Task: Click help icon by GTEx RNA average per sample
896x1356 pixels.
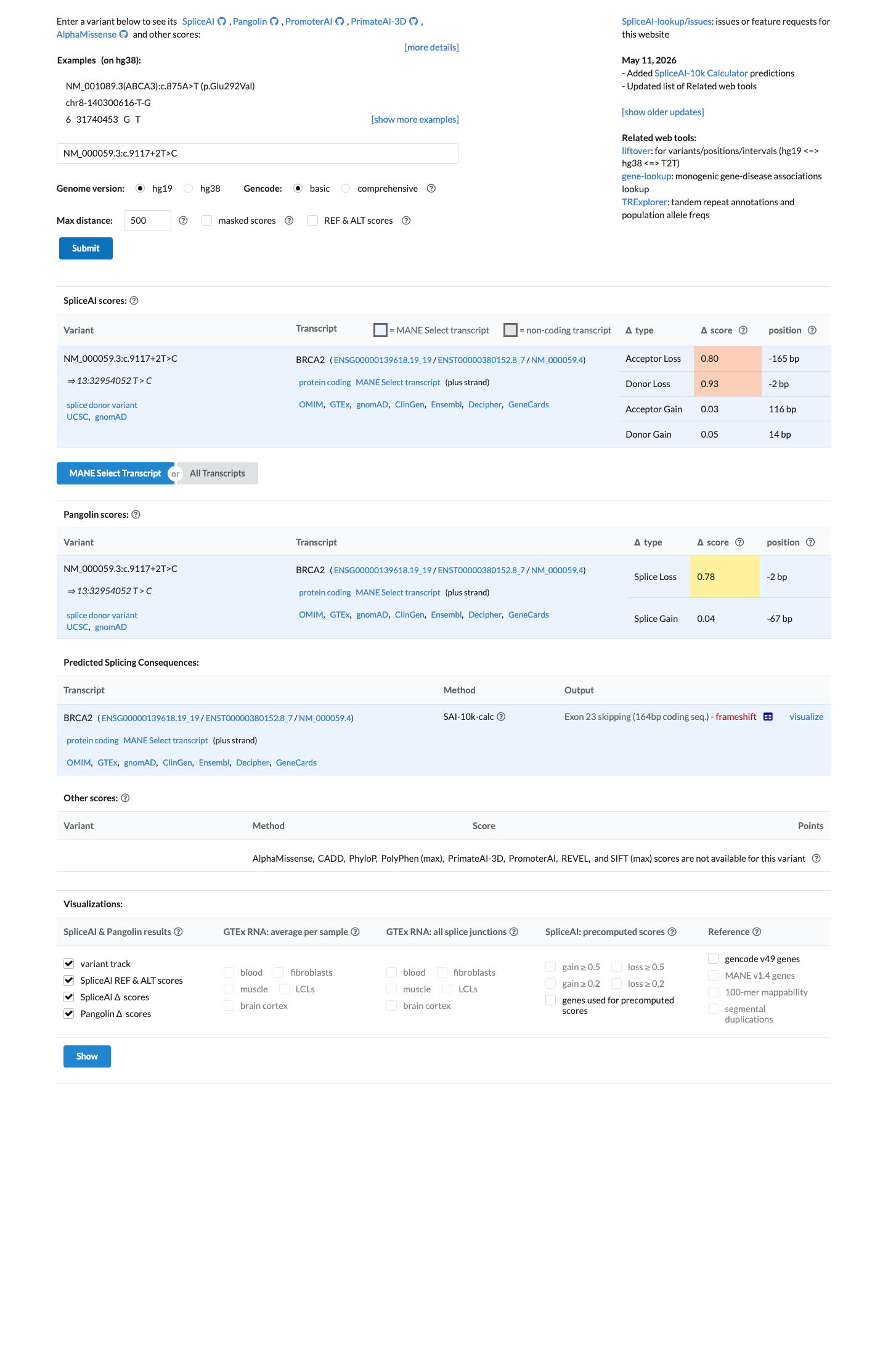Action: pos(355,932)
